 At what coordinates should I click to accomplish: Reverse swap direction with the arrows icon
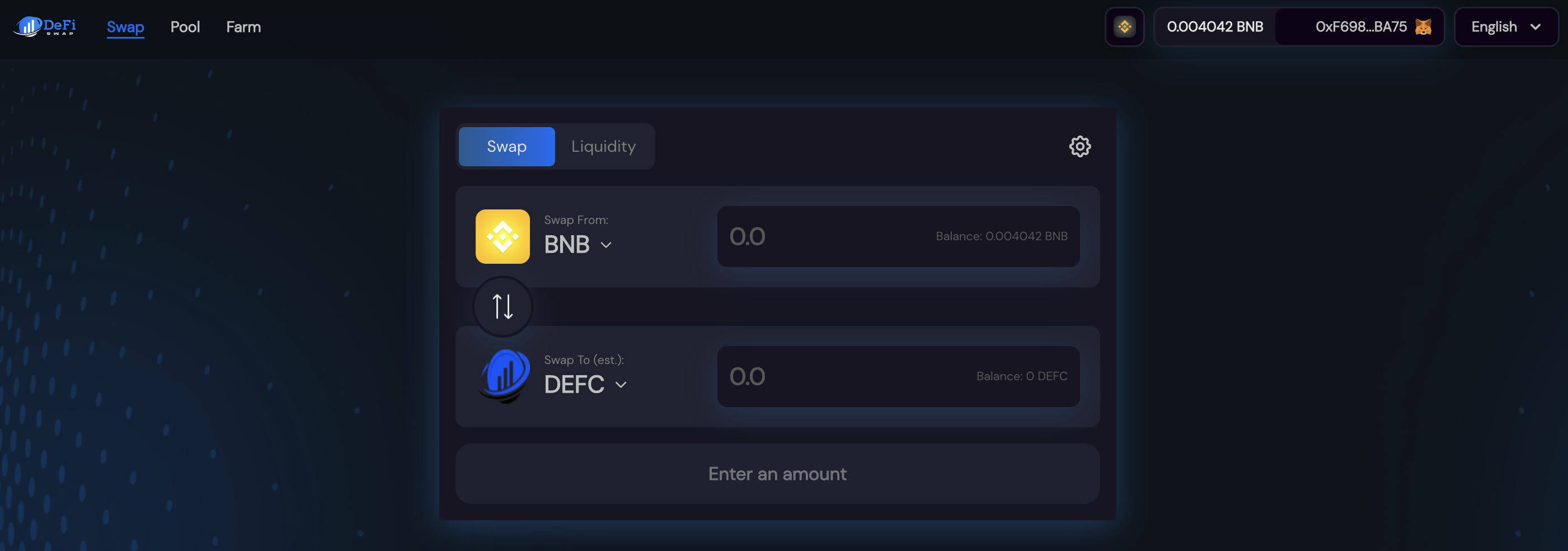pyautogui.click(x=501, y=307)
